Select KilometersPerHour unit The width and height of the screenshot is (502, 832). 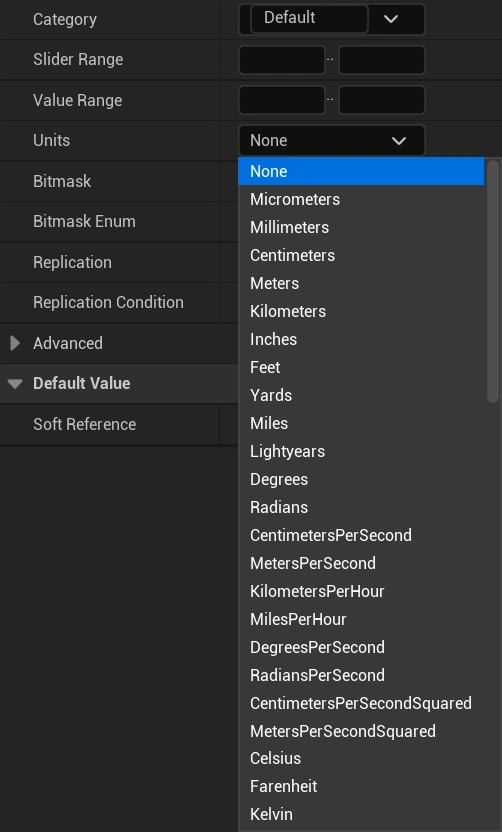(361, 592)
